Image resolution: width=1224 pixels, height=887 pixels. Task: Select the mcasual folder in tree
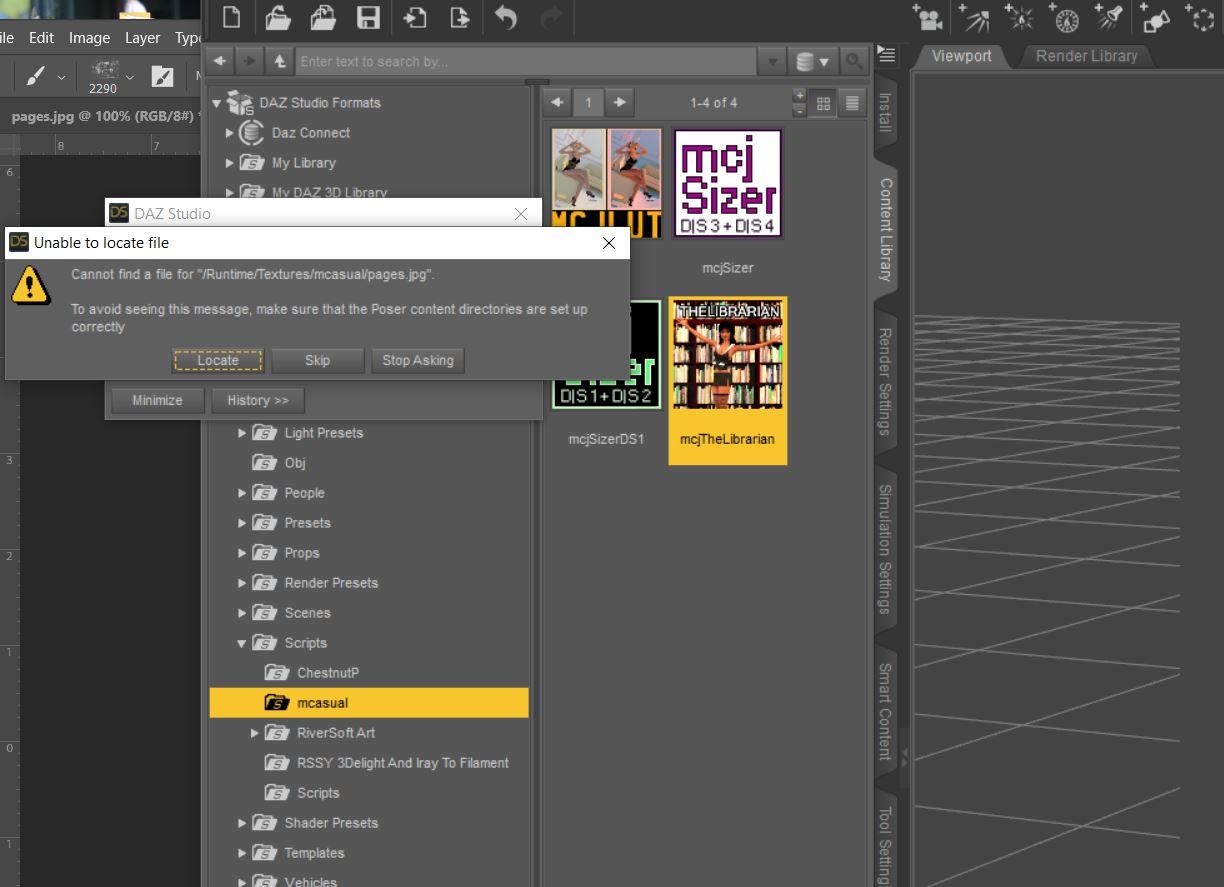[369, 703]
